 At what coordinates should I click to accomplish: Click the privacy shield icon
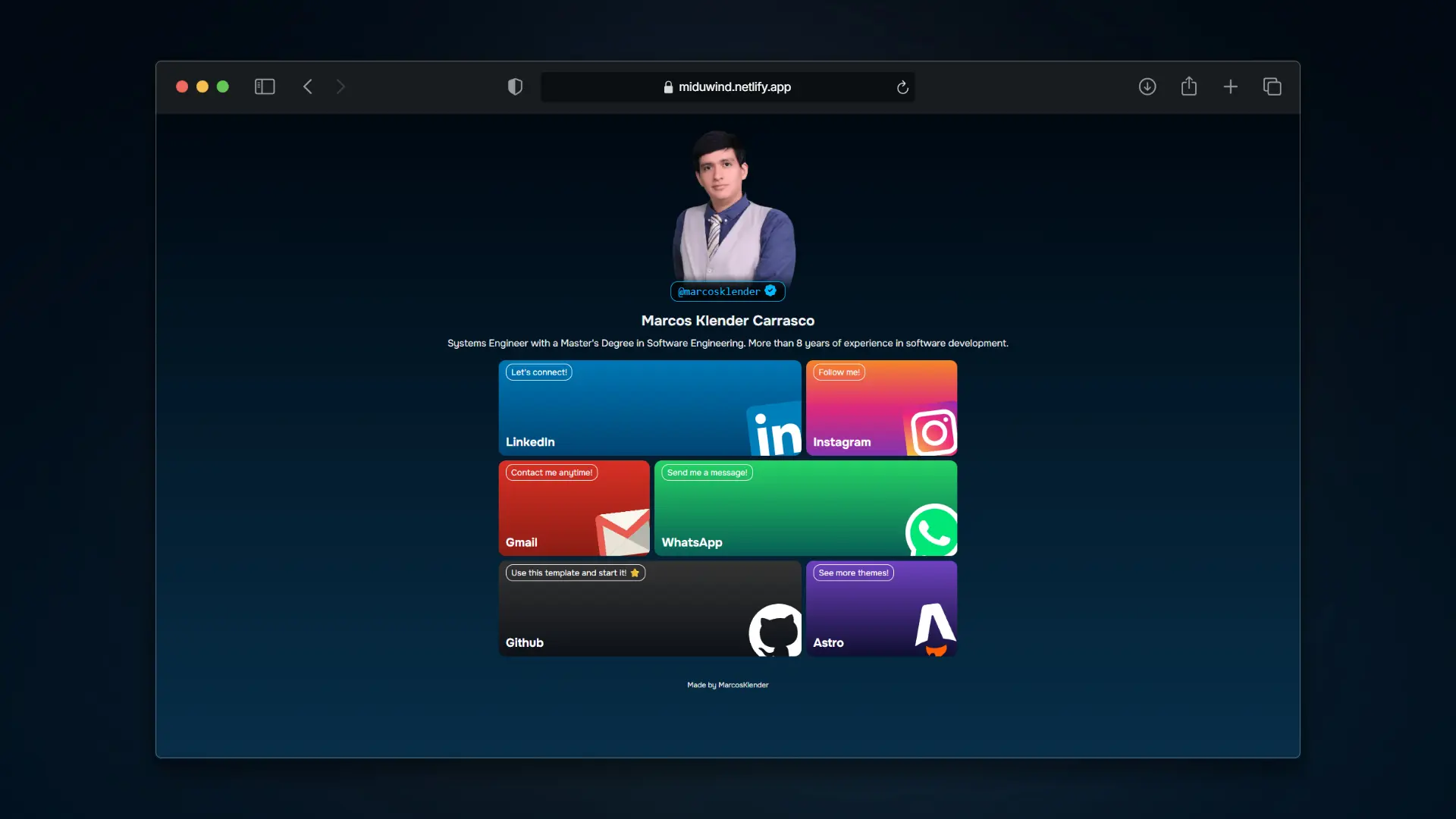pyautogui.click(x=515, y=86)
